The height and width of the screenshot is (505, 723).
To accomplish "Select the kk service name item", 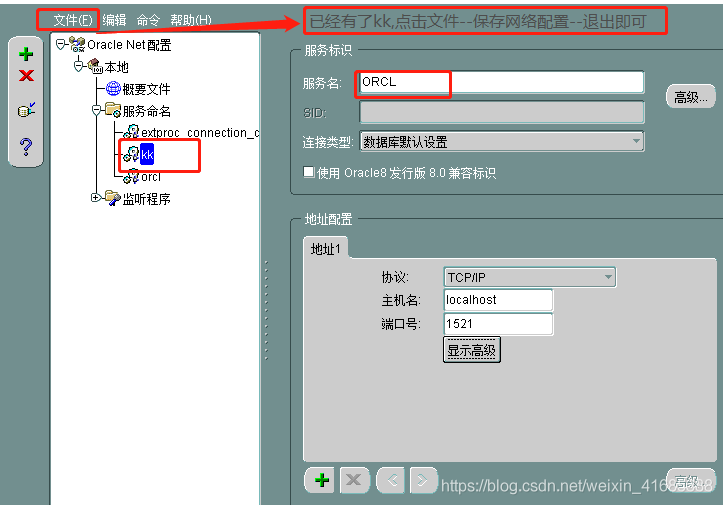I will tap(147, 154).
